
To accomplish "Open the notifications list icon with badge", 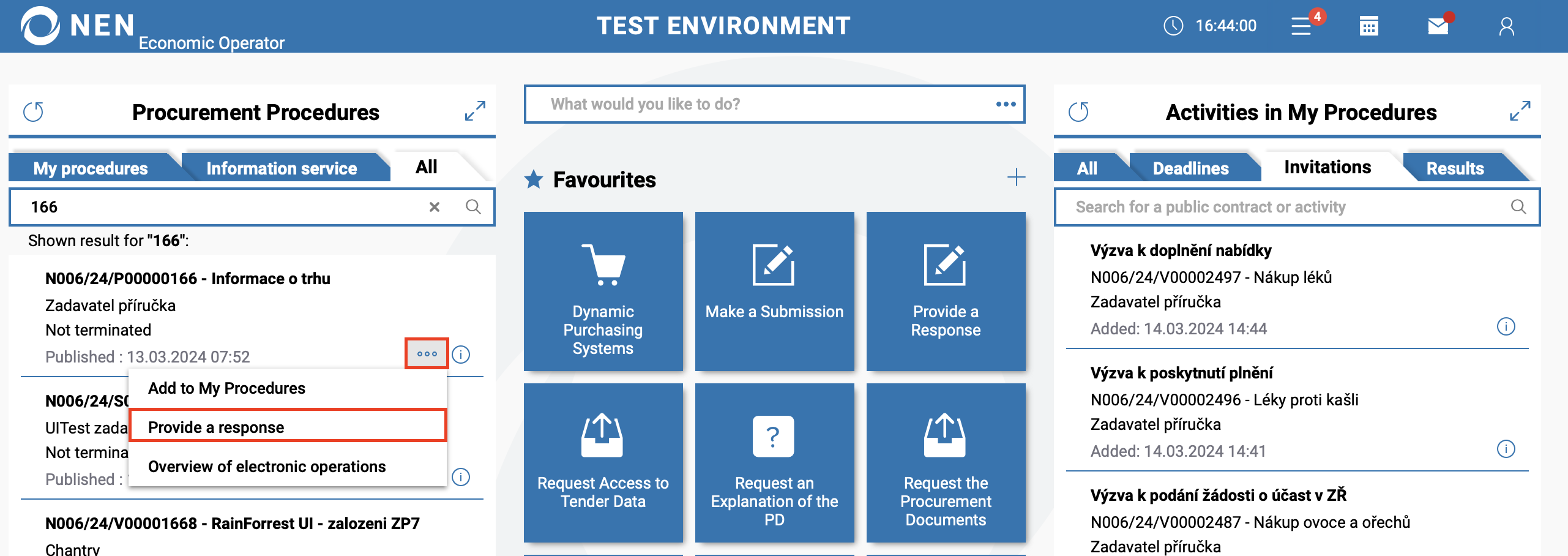I will coord(1302,26).
